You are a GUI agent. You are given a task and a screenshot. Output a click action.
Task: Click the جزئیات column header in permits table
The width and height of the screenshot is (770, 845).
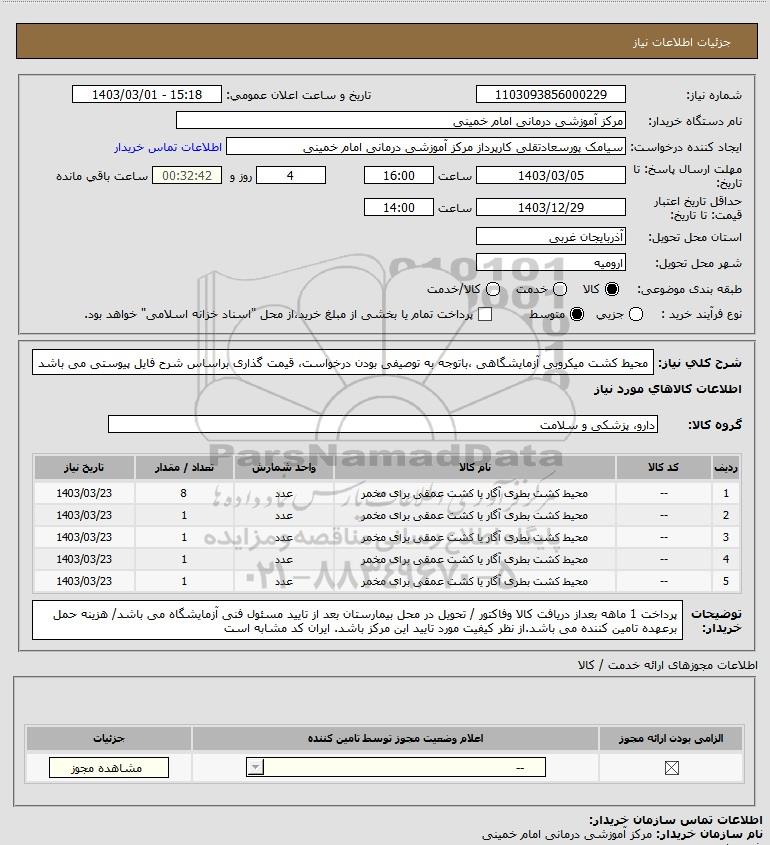coord(109,738)
